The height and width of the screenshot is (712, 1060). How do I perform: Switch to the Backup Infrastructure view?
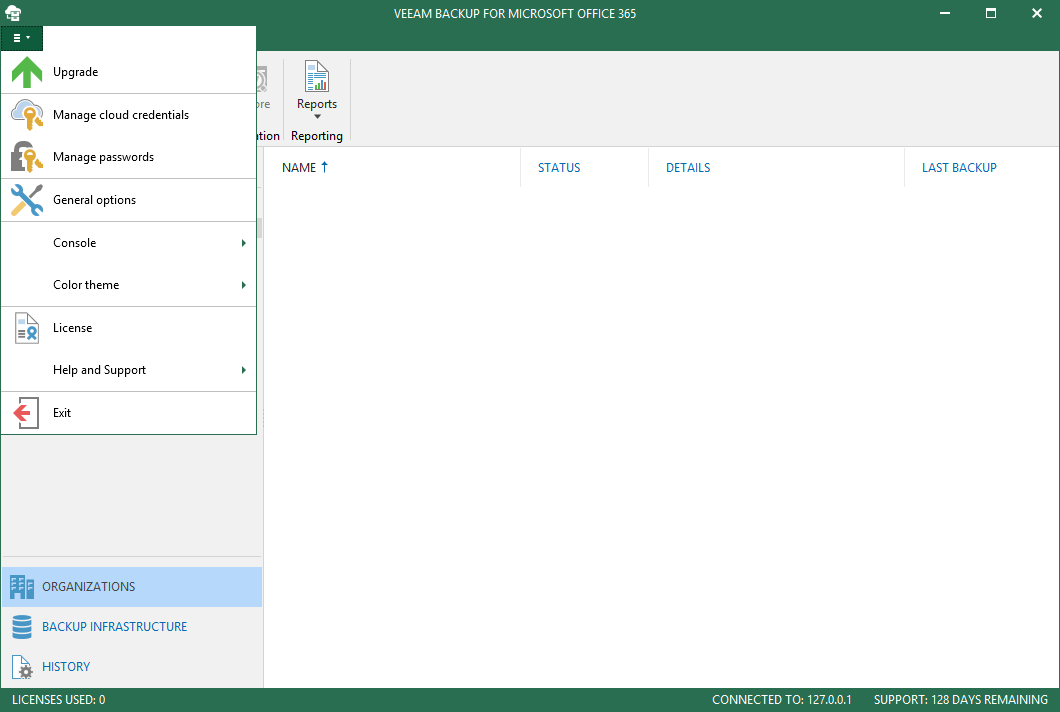pyautogui.click(x=132, y=627)
